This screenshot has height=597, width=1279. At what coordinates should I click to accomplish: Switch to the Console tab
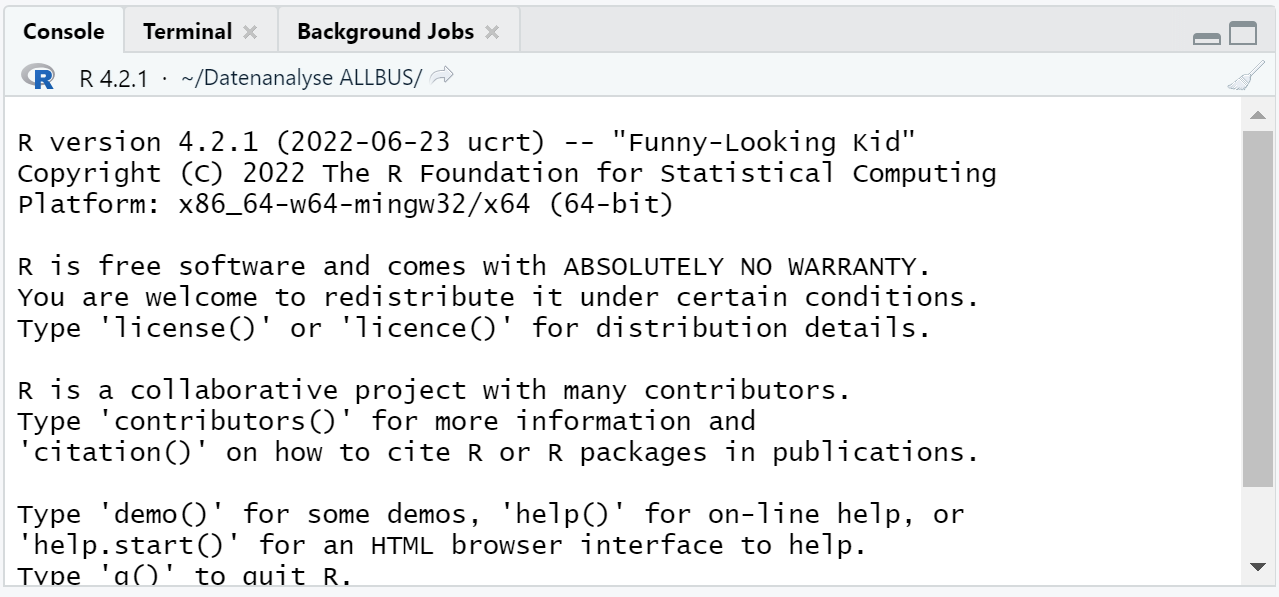point(63,31)
